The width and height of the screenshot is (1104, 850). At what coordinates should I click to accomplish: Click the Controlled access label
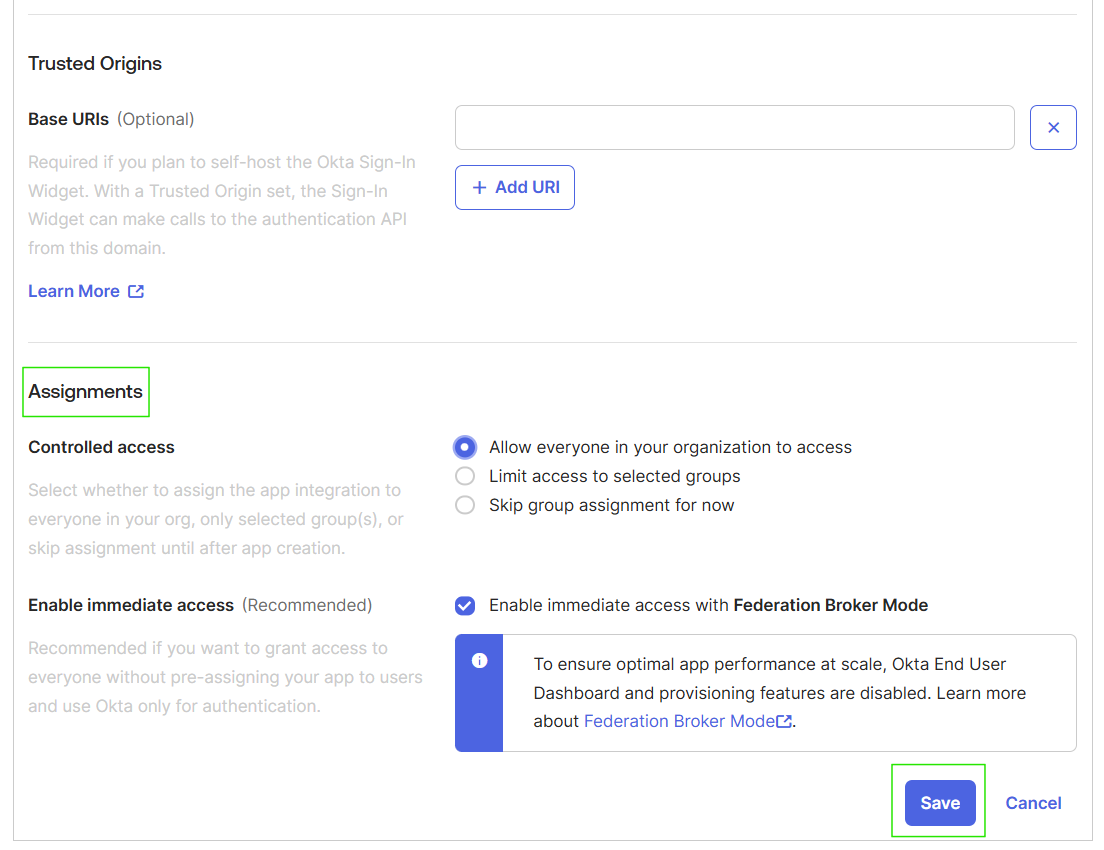pyautogui.click(x=101, y=447)
